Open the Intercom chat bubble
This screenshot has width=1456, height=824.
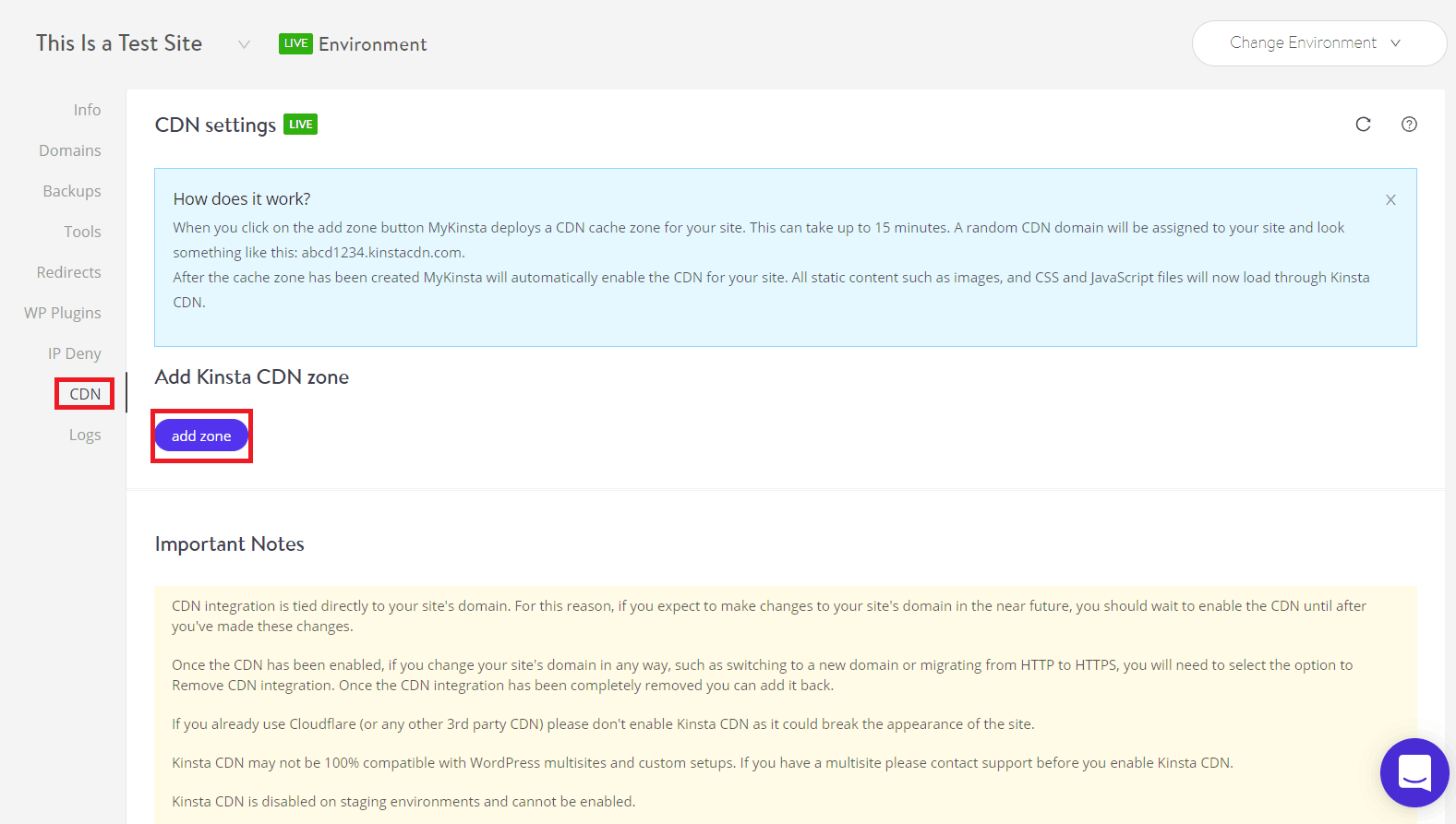1414,772
